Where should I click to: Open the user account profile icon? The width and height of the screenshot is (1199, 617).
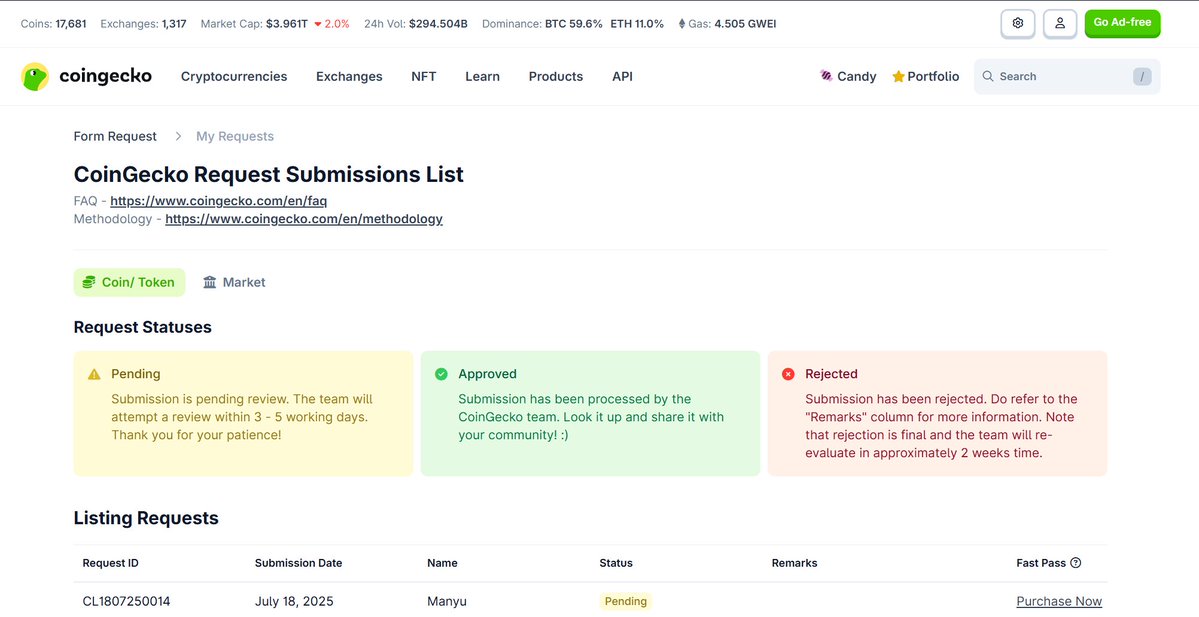point(1060,23)
